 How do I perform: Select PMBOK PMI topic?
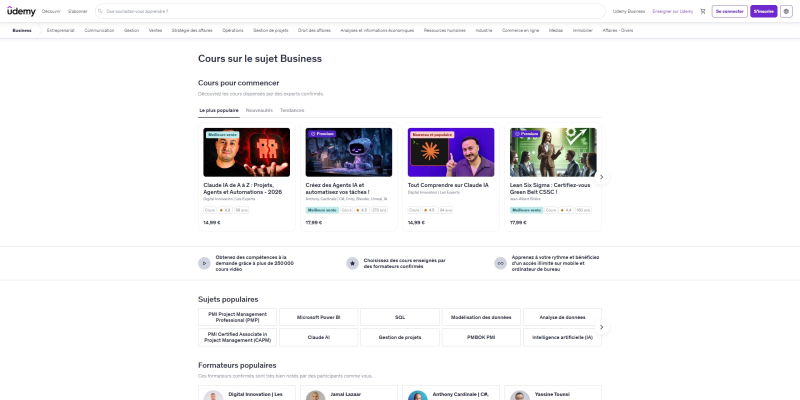[481, 337]
